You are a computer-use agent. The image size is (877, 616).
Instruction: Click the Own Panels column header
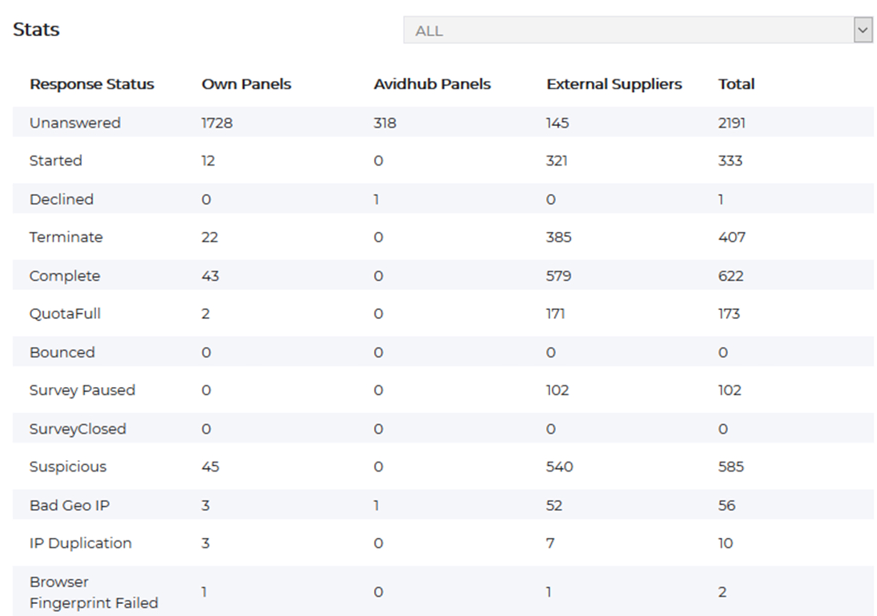tap(246, 84)
